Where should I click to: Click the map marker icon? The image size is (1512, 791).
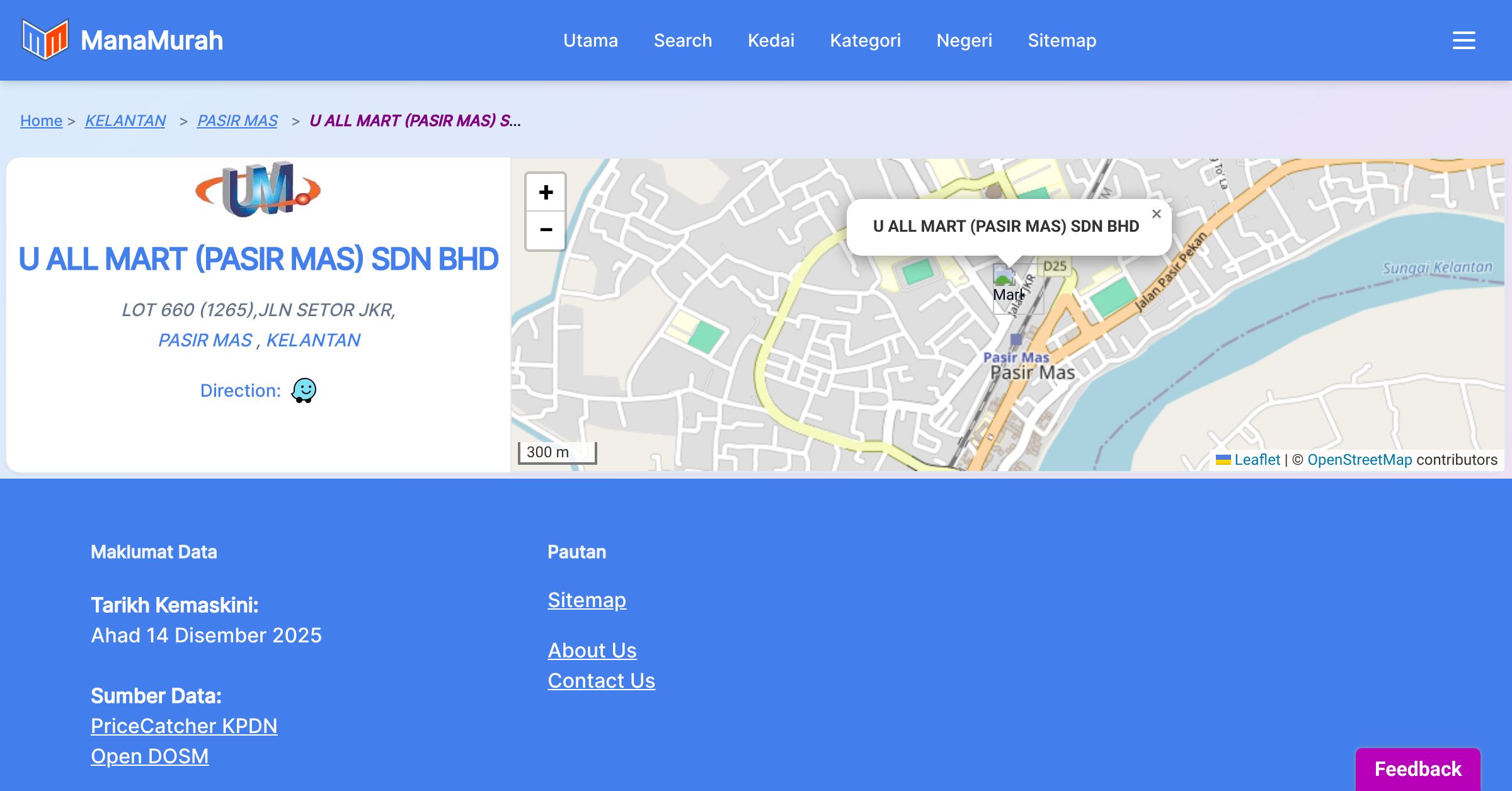[1005, 277]
